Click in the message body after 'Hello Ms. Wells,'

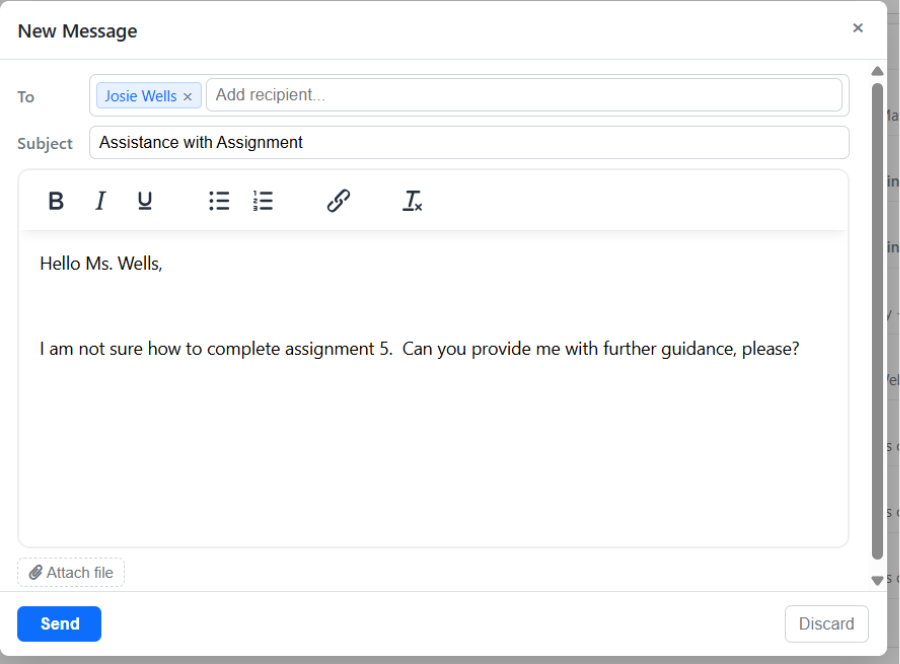pyautogui.click(x=165, y=264)
